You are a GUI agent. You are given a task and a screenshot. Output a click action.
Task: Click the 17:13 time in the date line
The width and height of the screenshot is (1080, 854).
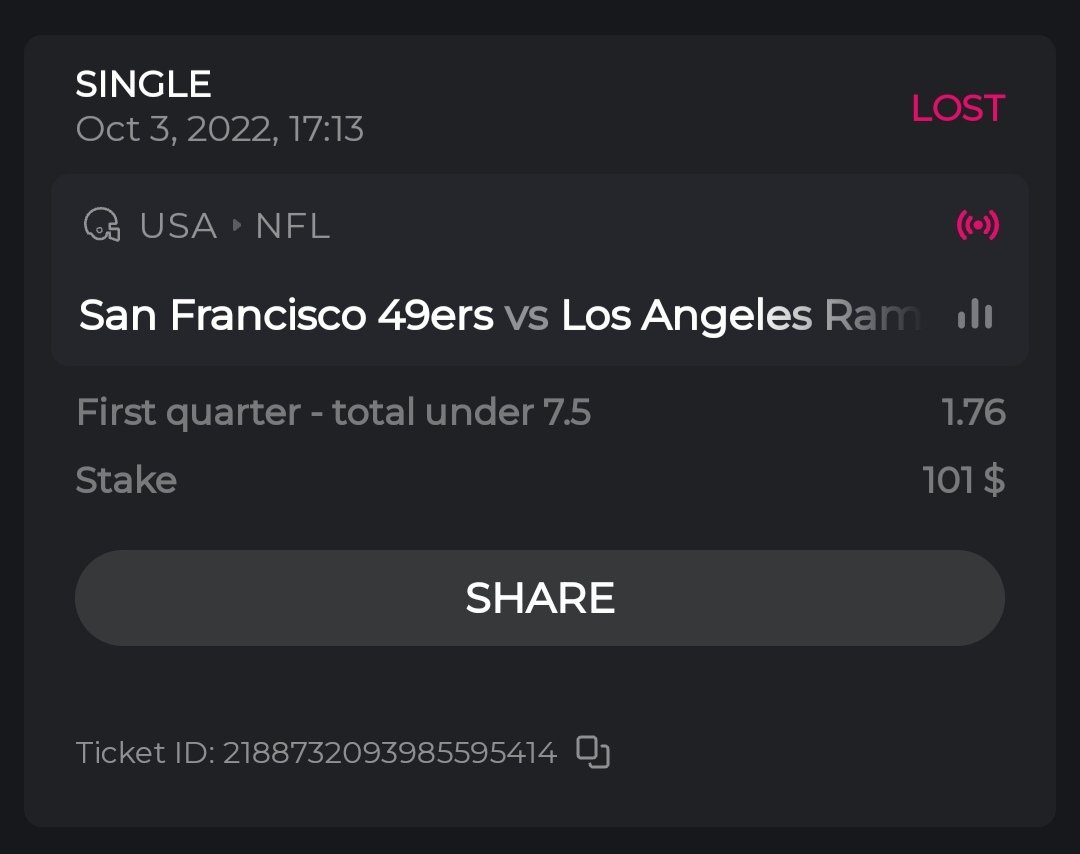coord(326,129)
